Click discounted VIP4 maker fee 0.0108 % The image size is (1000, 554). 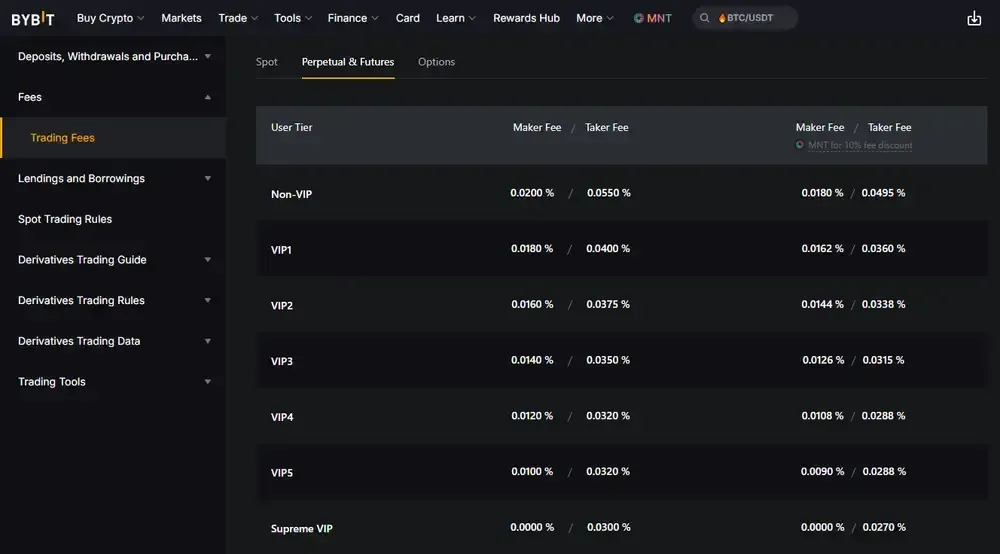point(822,416)
